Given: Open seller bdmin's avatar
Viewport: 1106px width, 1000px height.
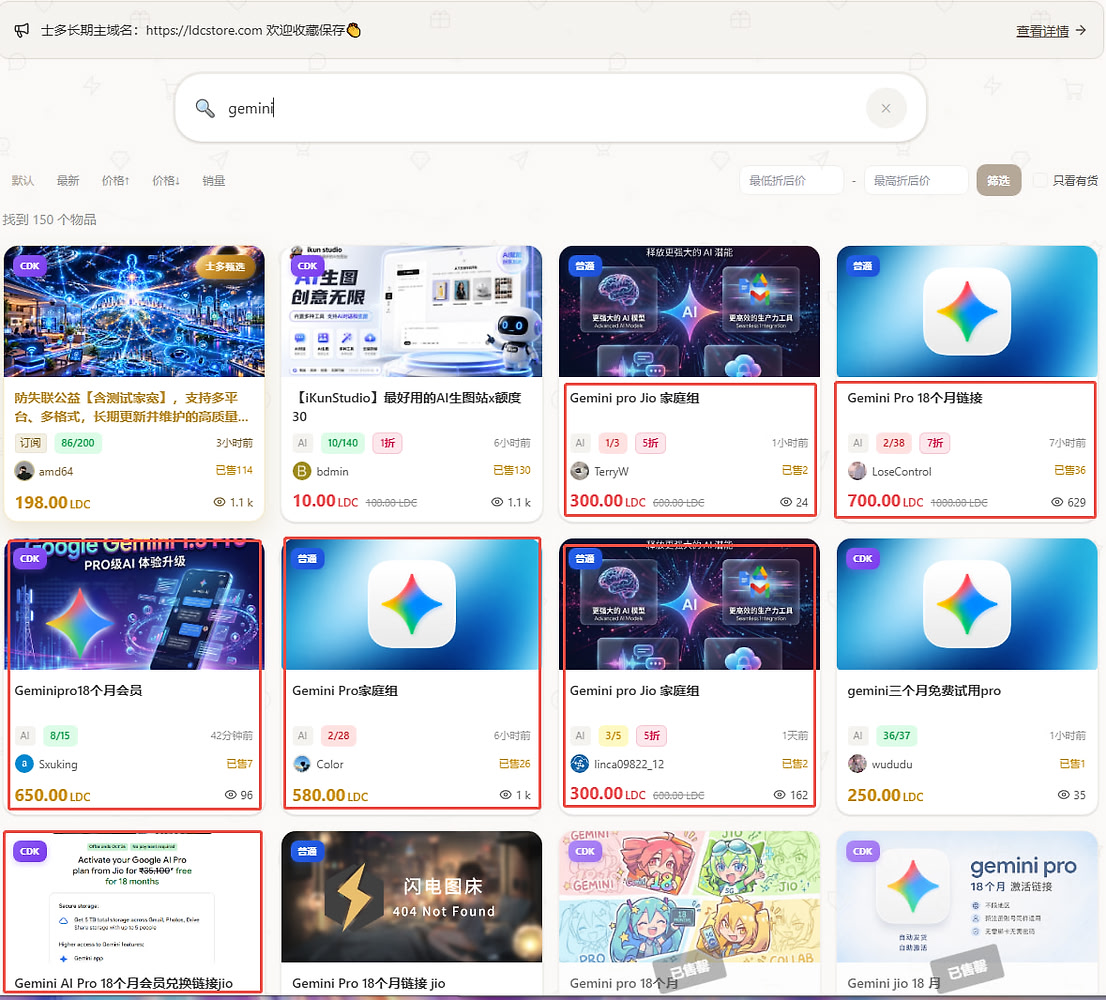Looking at the screenshot, I should pos(302,471).
